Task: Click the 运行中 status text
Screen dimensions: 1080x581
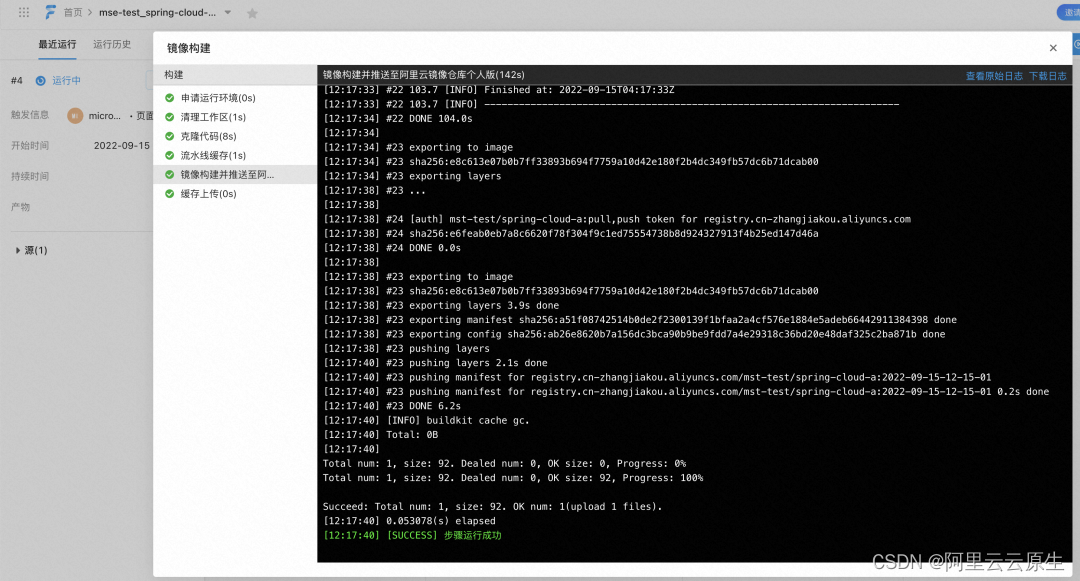Action: point(66,81)
